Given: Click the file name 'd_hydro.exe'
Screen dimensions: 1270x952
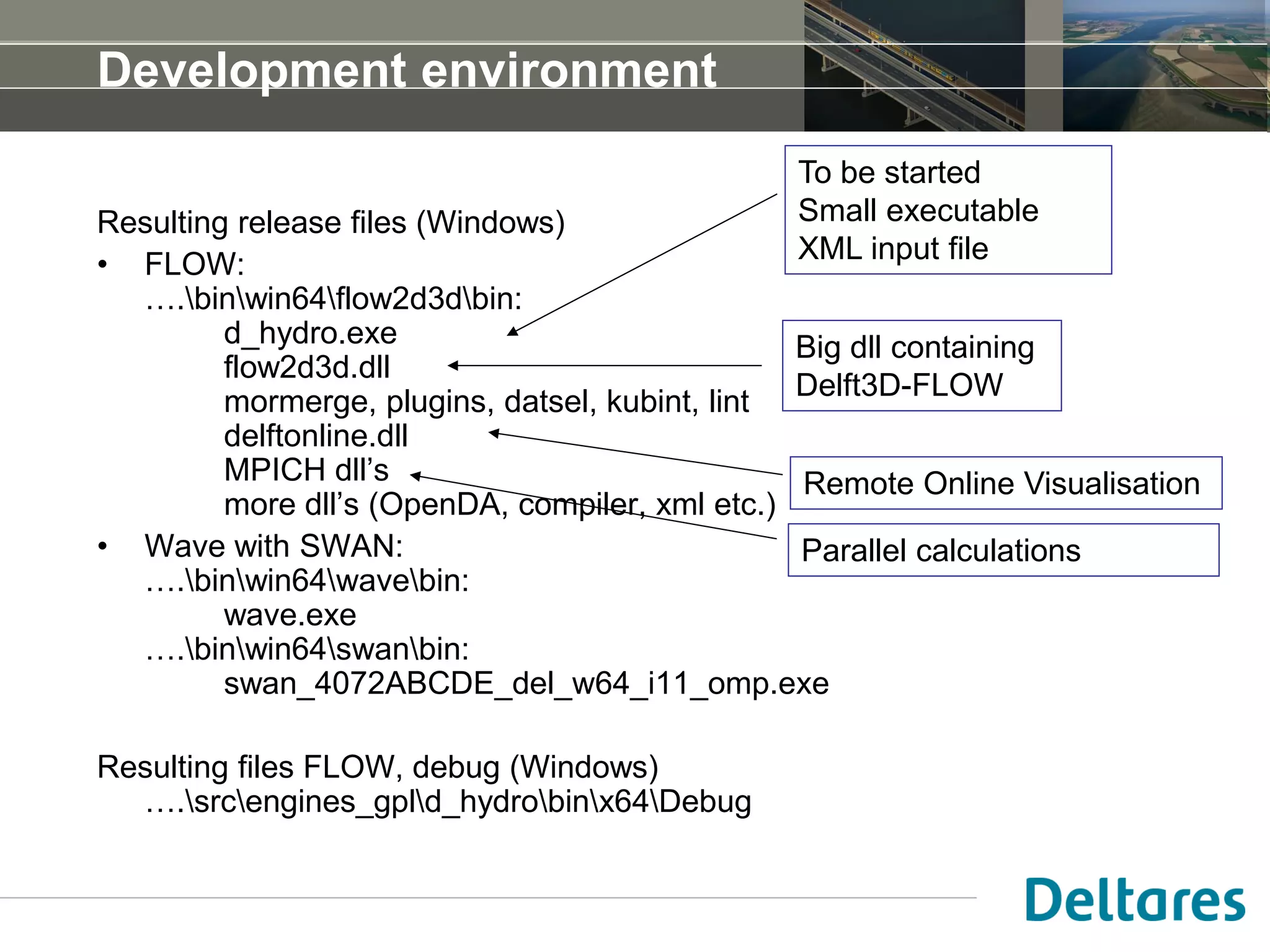Looking at the screenshot, I should coord(310,334).
